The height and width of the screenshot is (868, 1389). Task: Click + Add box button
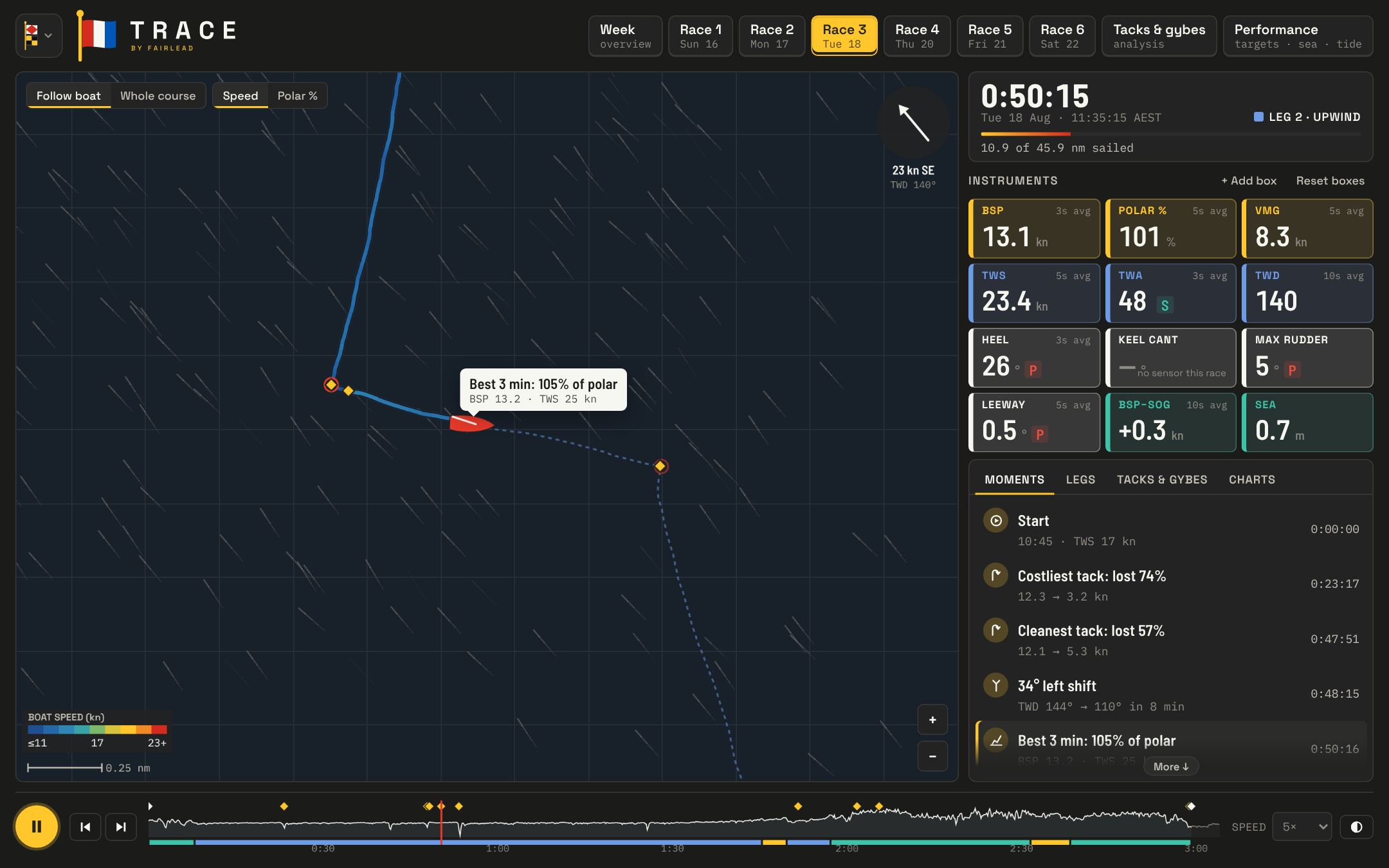click(1249, 181)
